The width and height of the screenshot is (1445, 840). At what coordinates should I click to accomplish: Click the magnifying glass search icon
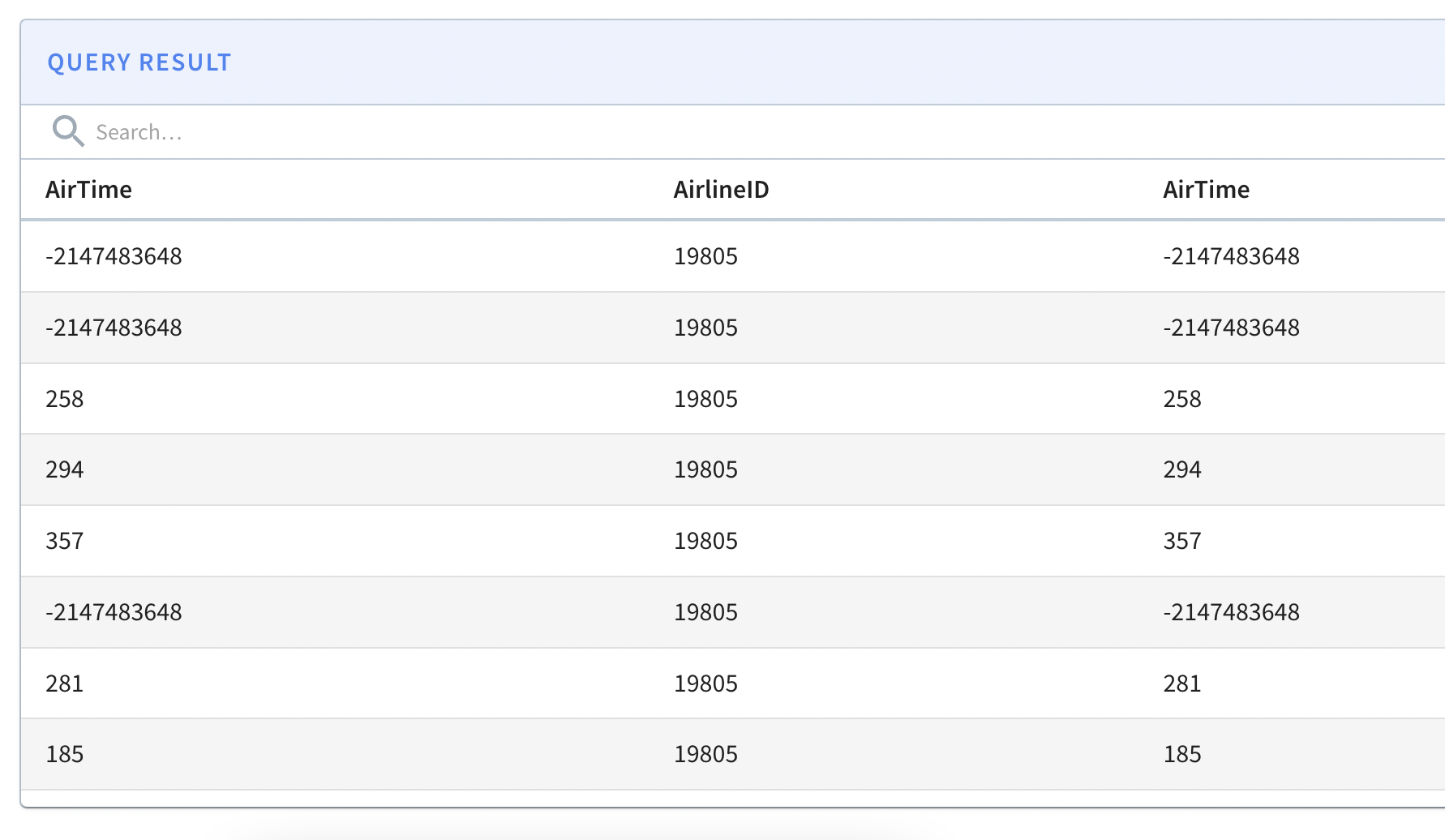click(x=68, y=131)
